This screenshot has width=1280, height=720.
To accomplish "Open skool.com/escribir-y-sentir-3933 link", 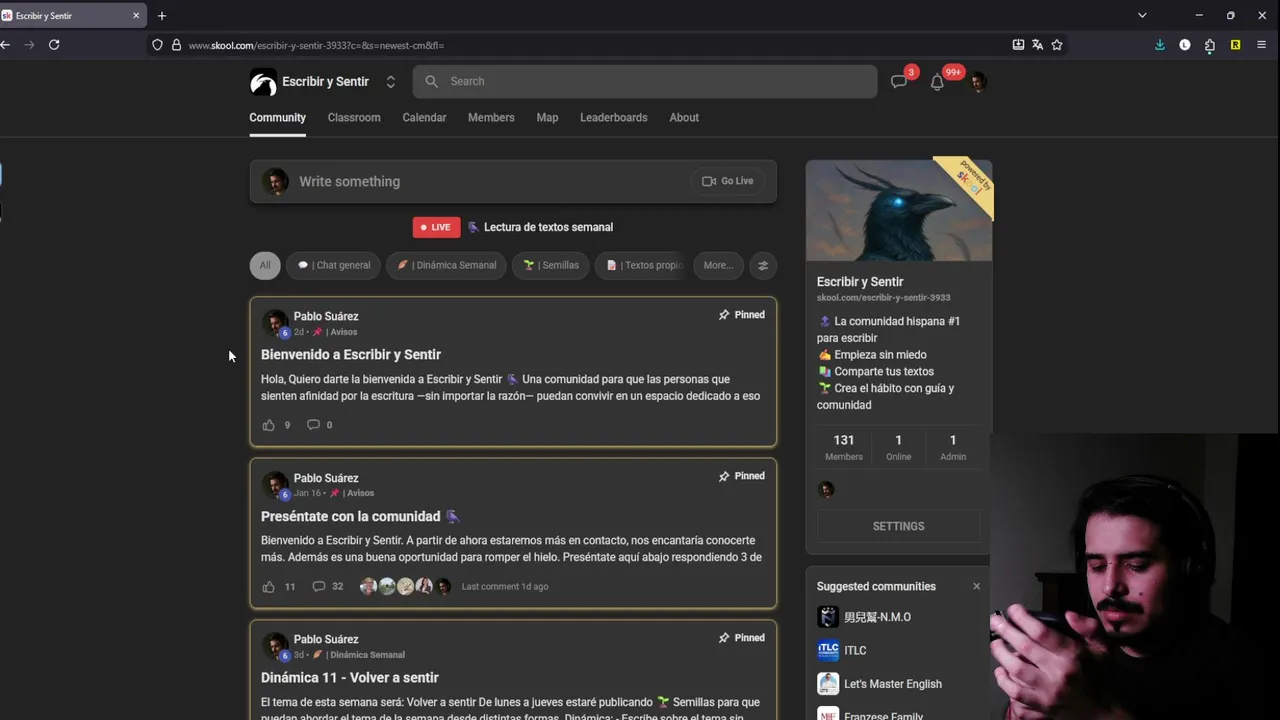I will 883,298.
